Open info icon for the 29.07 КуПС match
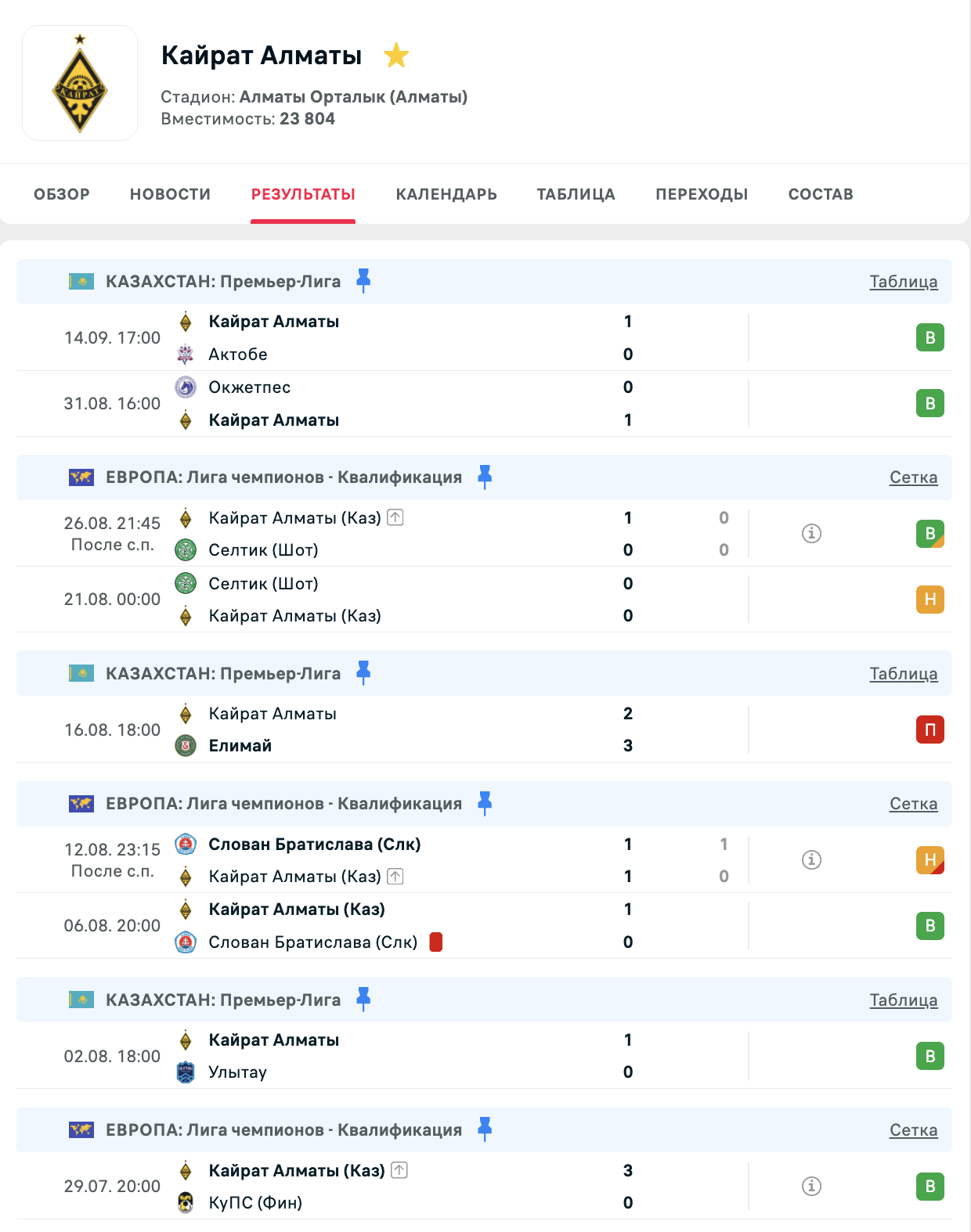This screenshot has height=1232, width=971. point(811,1187)
